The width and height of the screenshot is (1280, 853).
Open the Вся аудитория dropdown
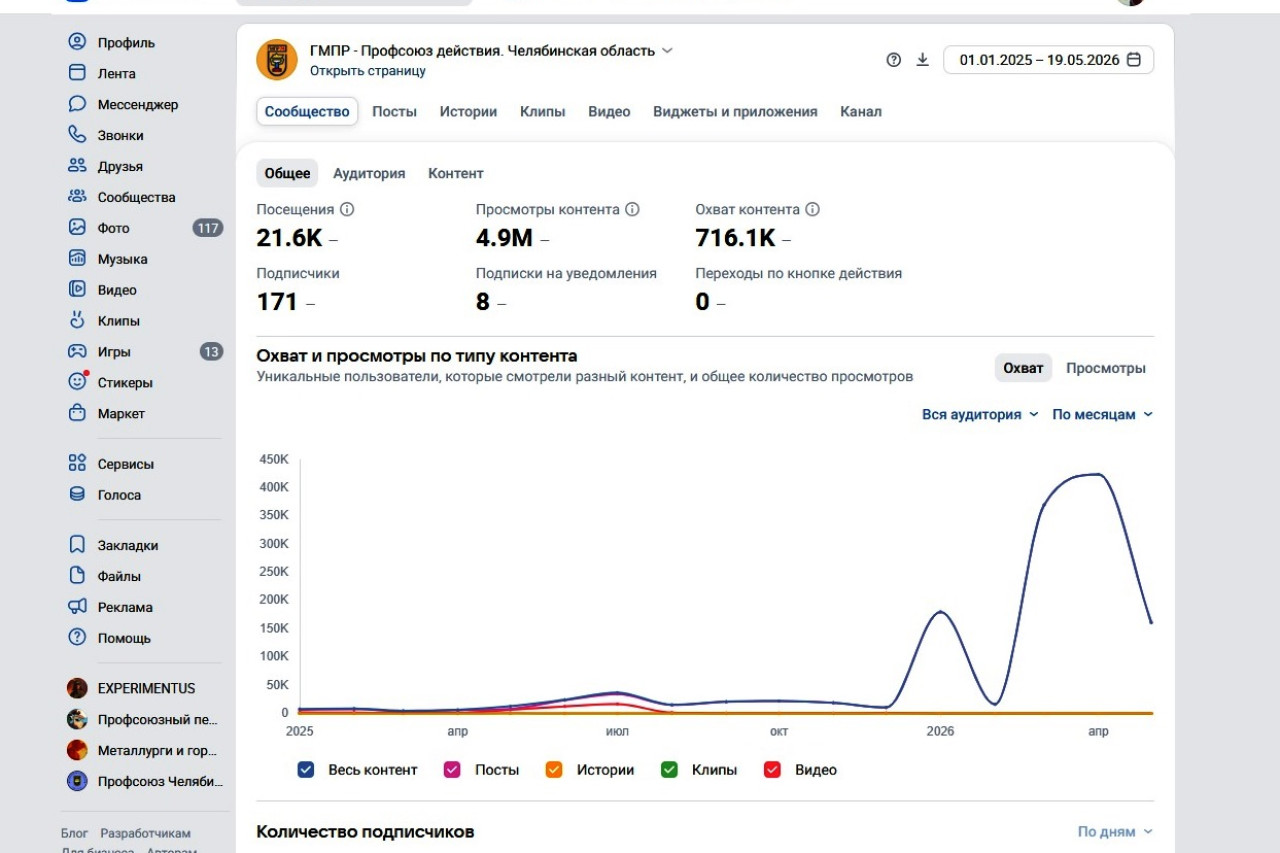pyautogui.click(x=980, y=414)
